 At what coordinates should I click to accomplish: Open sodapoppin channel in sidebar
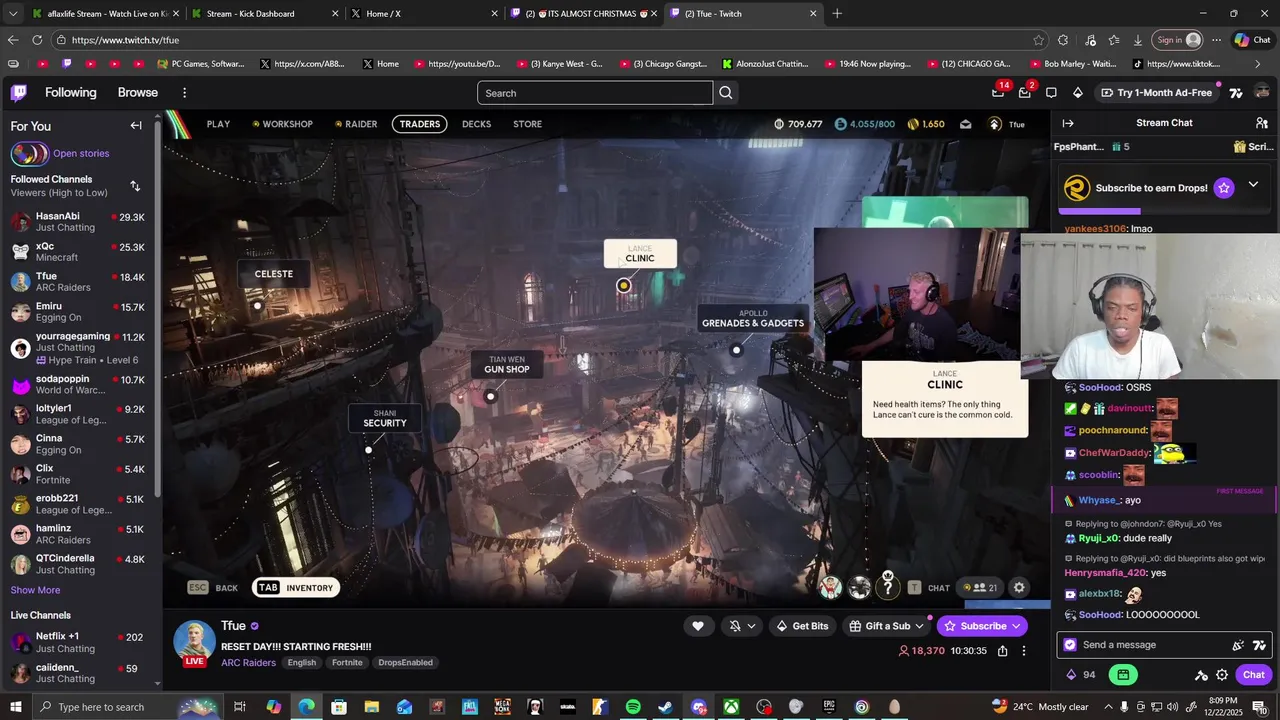tap(78, 384)
